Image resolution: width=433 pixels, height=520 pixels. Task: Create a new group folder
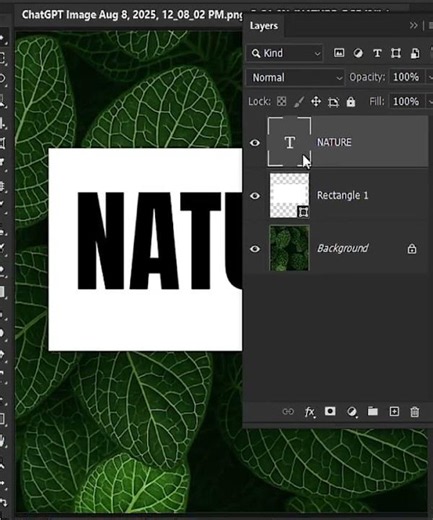pyautogui.click(x=373, y=411)
